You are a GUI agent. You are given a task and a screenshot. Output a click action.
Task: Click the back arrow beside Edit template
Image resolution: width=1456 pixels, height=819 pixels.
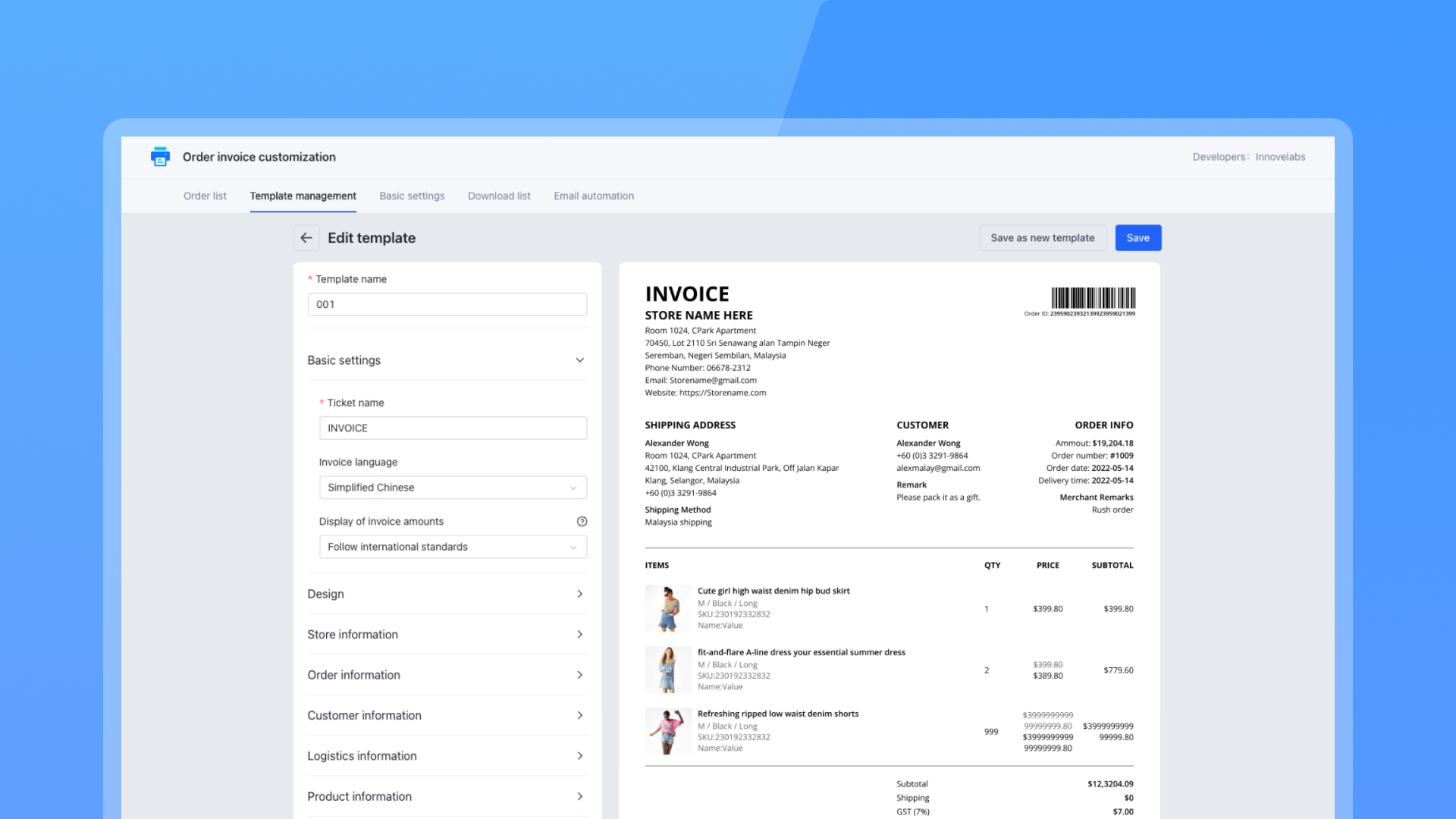pyautogui.click(x=306, y=238)
